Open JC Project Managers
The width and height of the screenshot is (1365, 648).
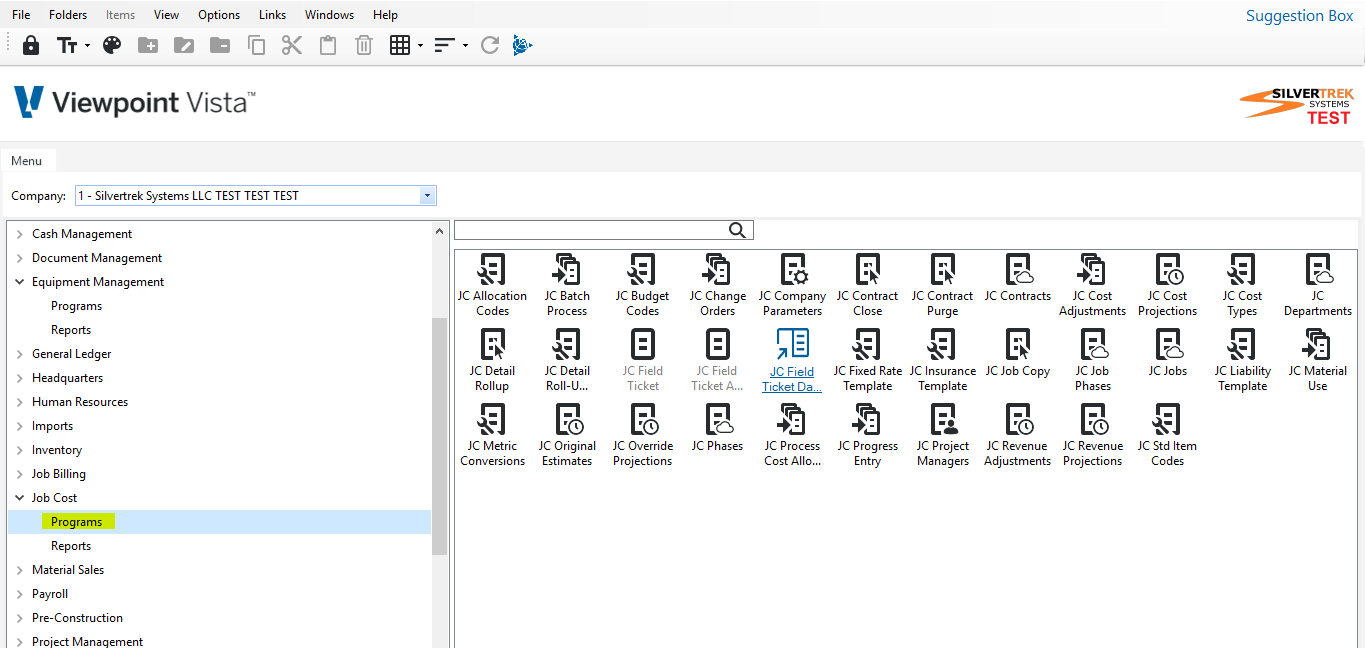942,435
